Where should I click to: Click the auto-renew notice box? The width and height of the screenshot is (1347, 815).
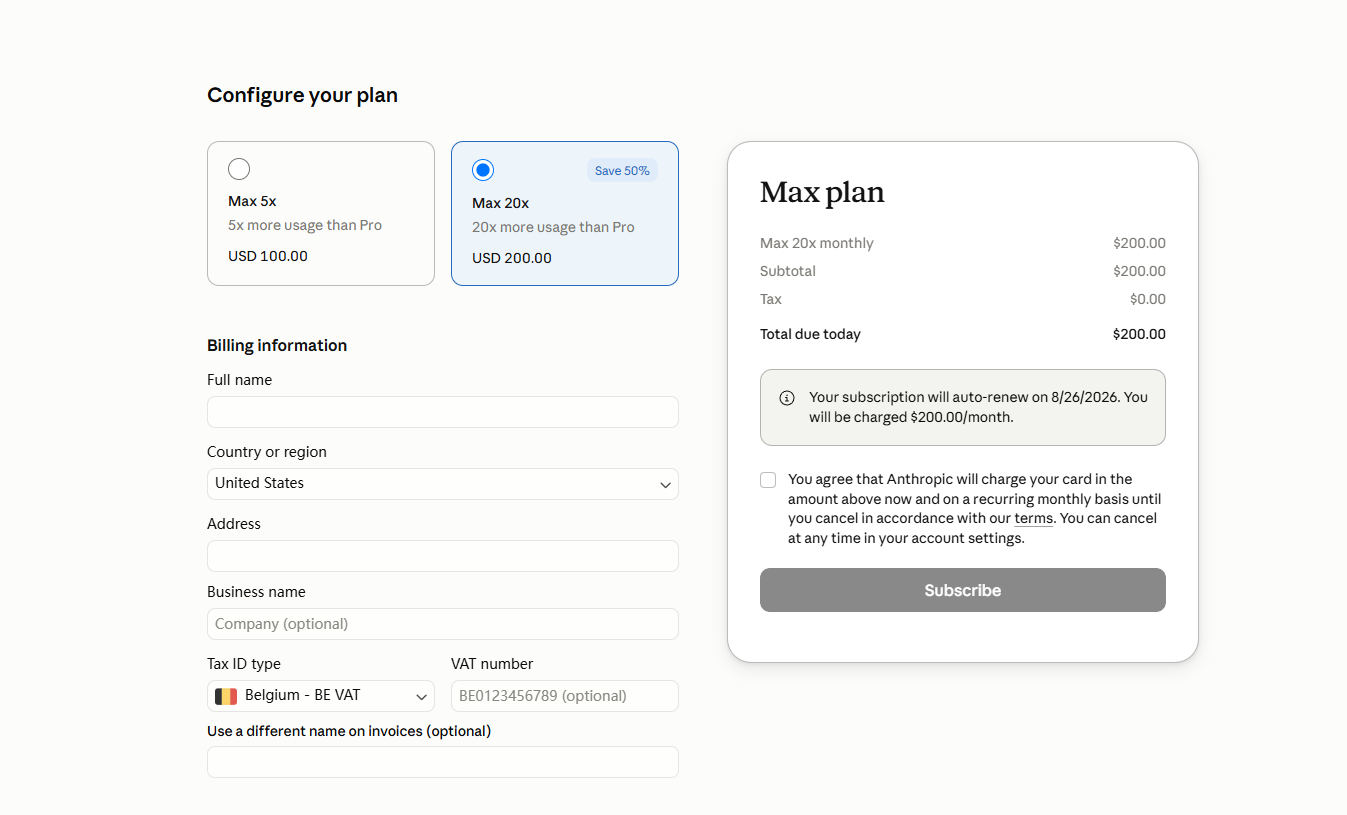[963, 407]
